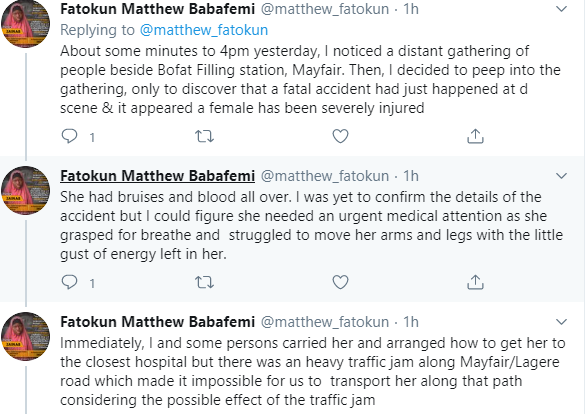Like the tweet about bruises and blood
The image size is (585, 414).
click(340, 282)
